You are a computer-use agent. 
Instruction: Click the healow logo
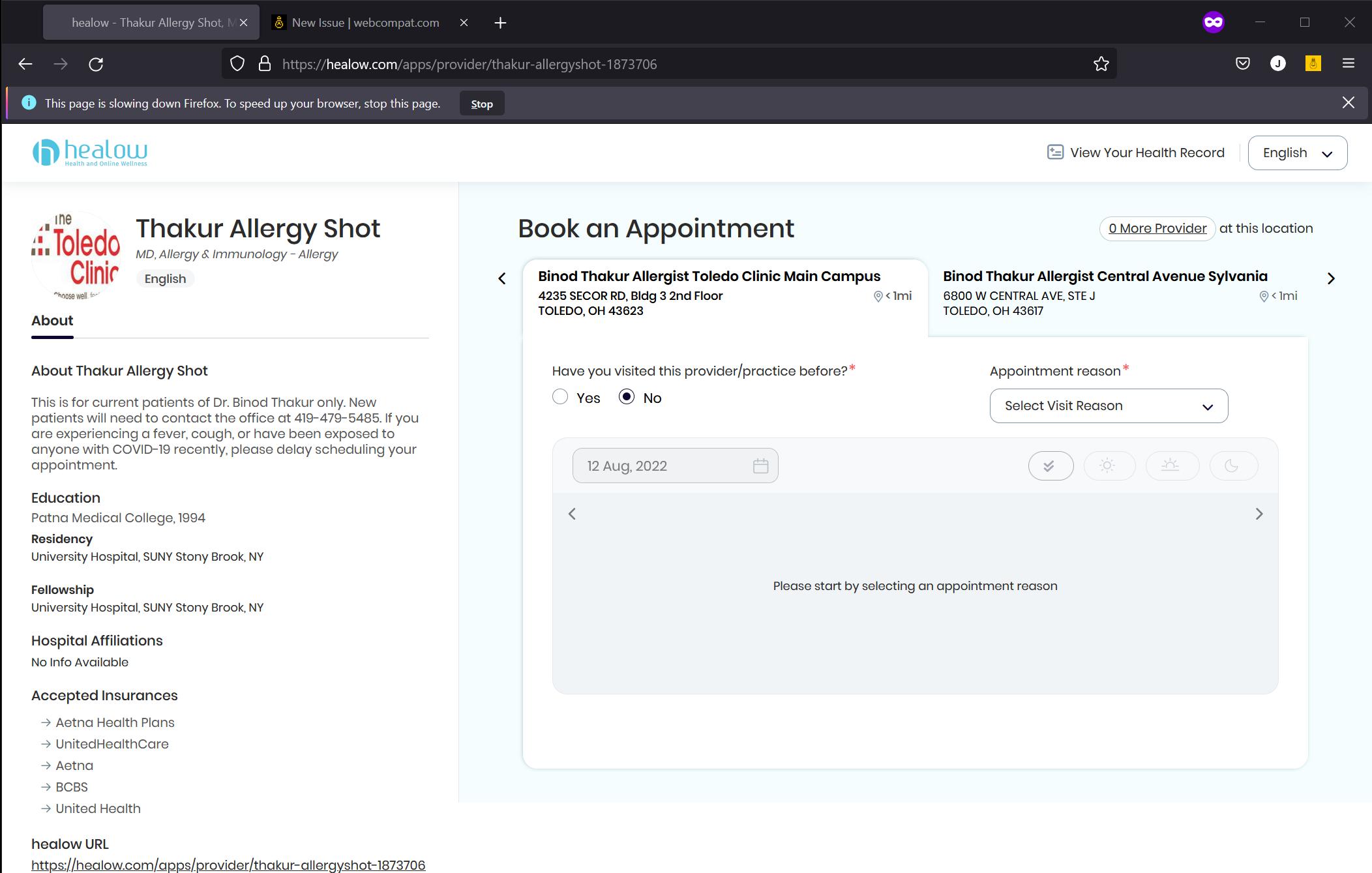tap(90, 153)
